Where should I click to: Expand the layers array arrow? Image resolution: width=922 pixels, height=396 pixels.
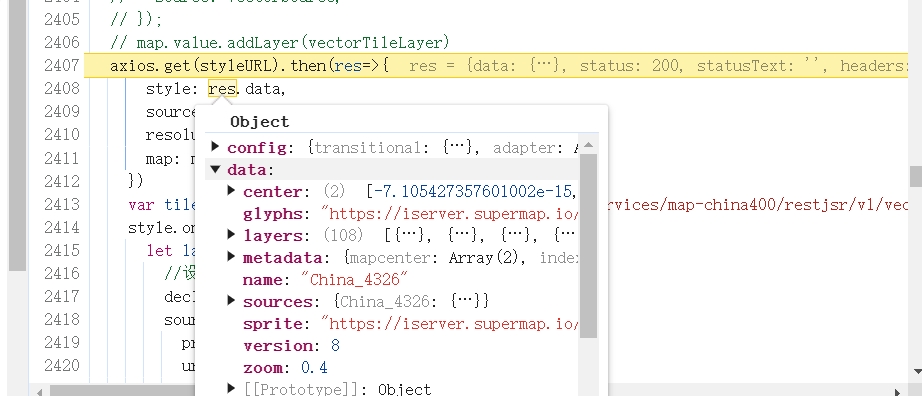tap(231, 235)
